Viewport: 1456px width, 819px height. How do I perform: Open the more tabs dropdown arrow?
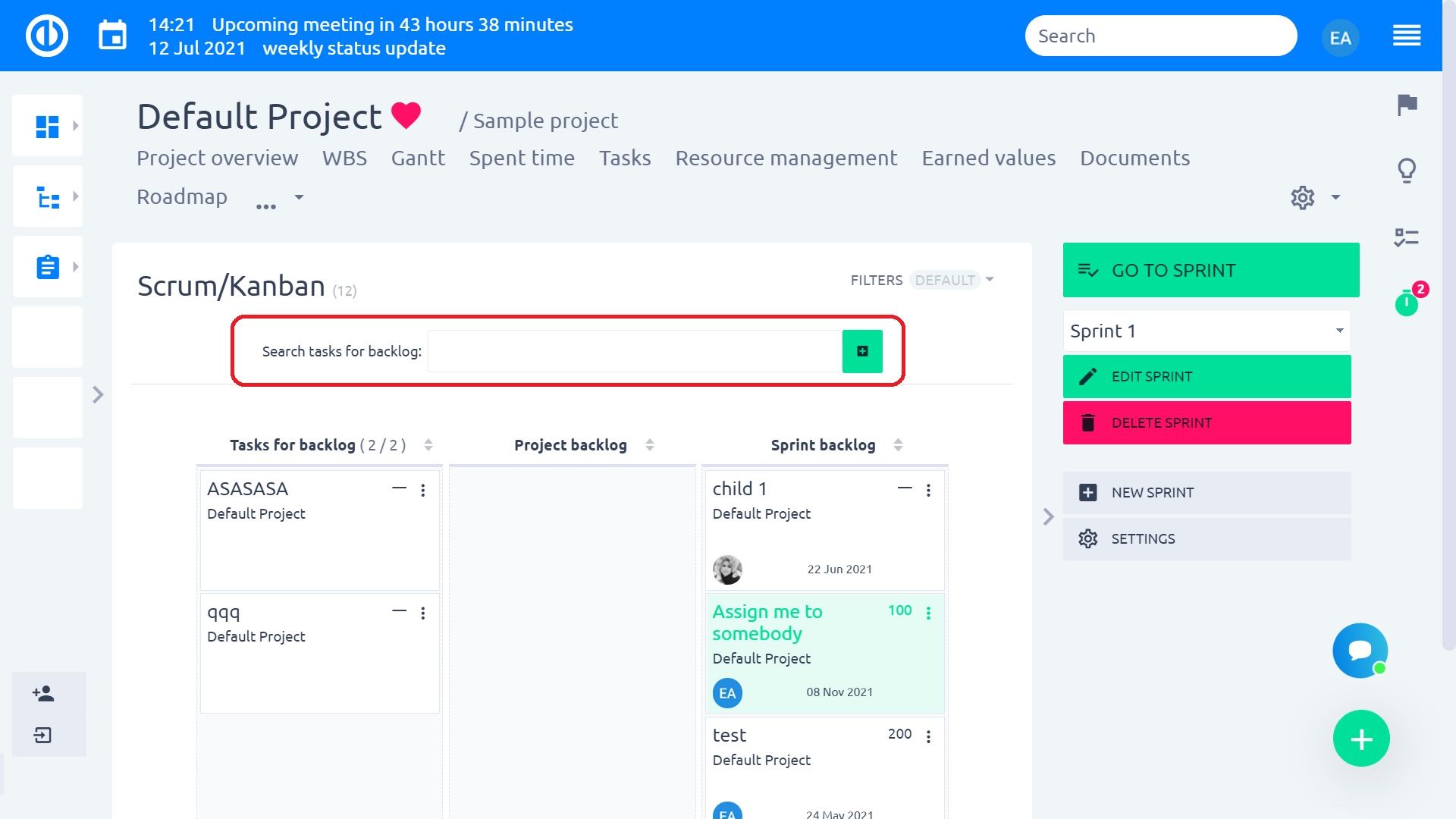(299, 197)
